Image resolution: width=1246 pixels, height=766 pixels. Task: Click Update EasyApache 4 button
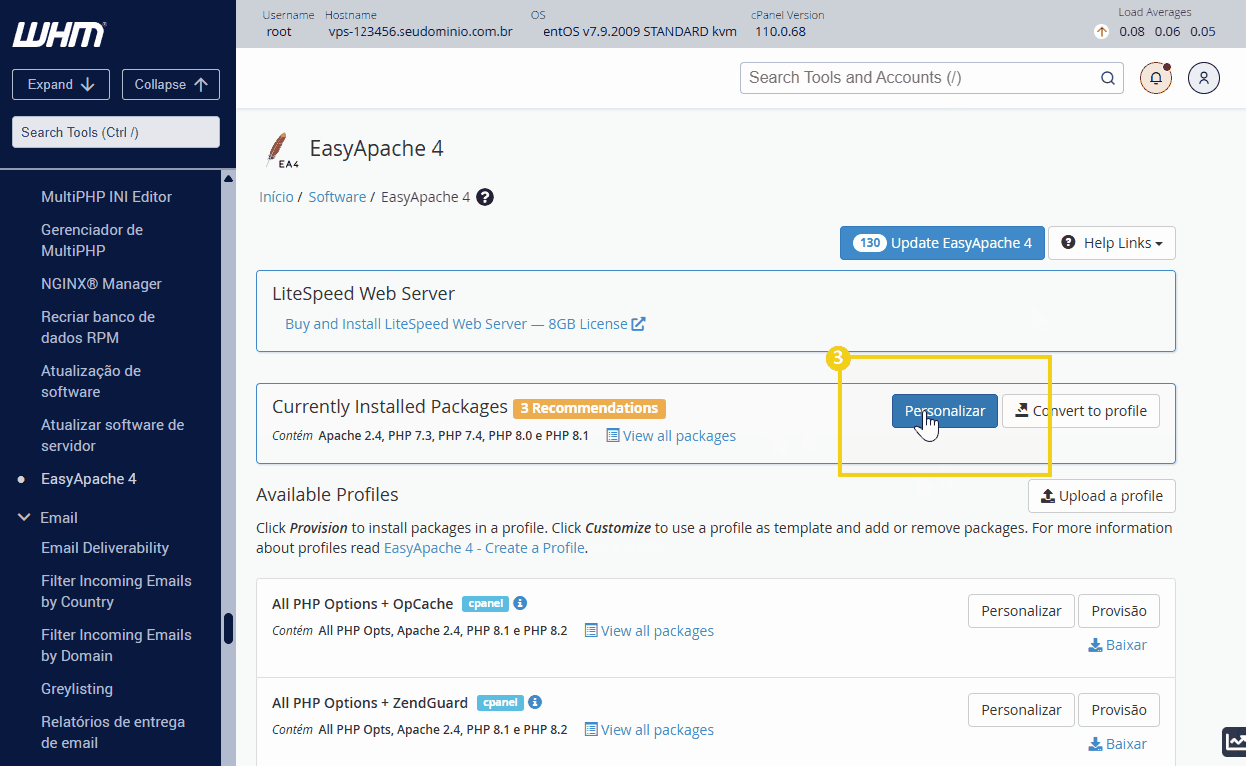point(942,243)
